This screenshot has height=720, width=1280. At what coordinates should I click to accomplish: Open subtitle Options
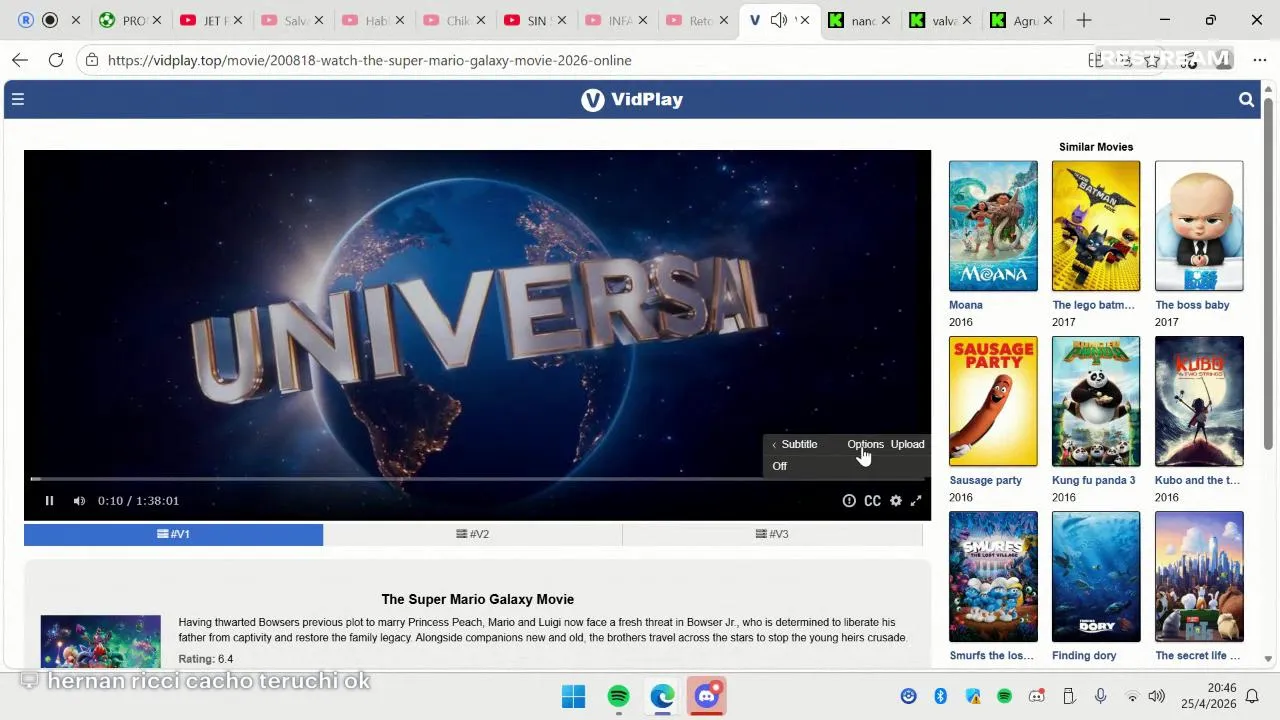(x=865, y=444)
